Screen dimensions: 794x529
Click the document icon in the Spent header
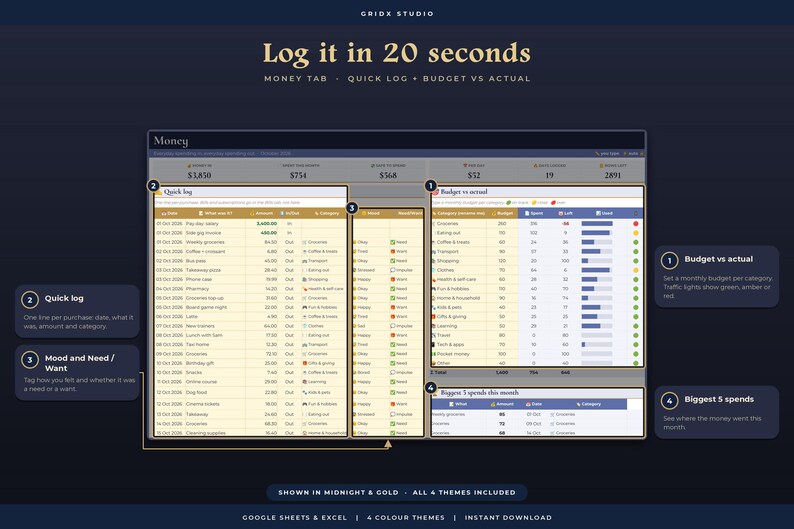527,213
